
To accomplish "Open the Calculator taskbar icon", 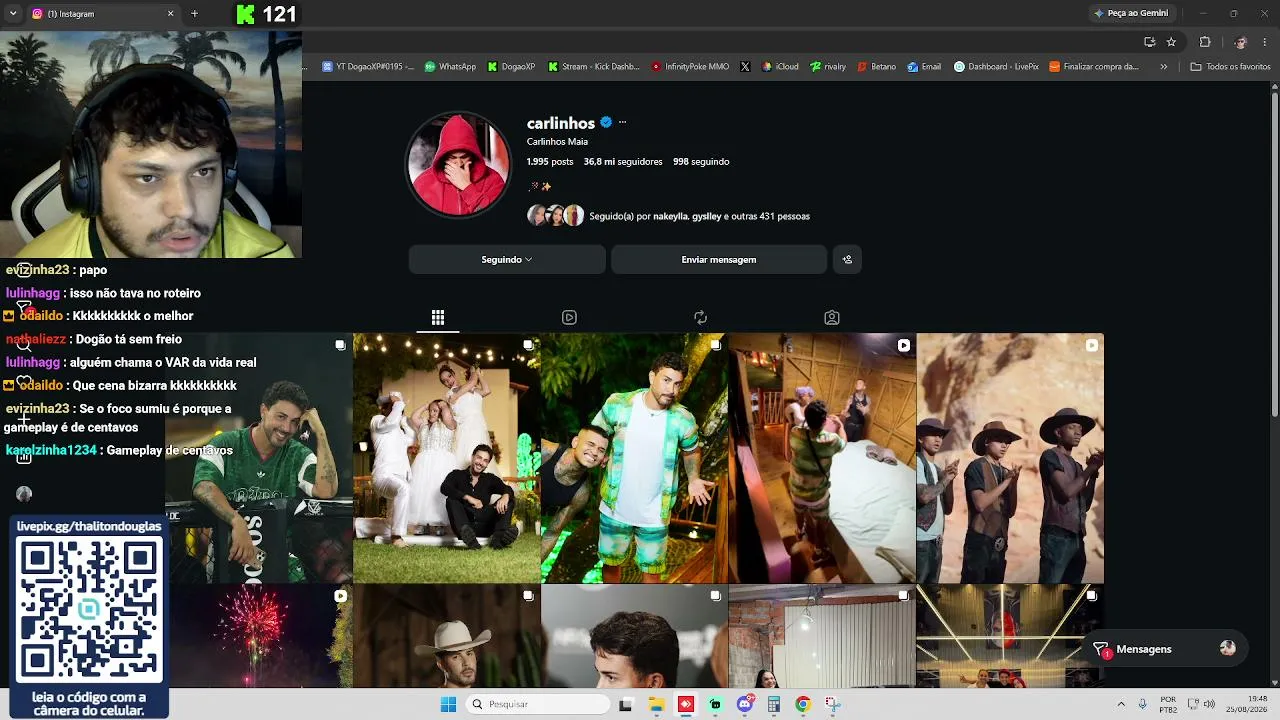I will tap(773, 704).
